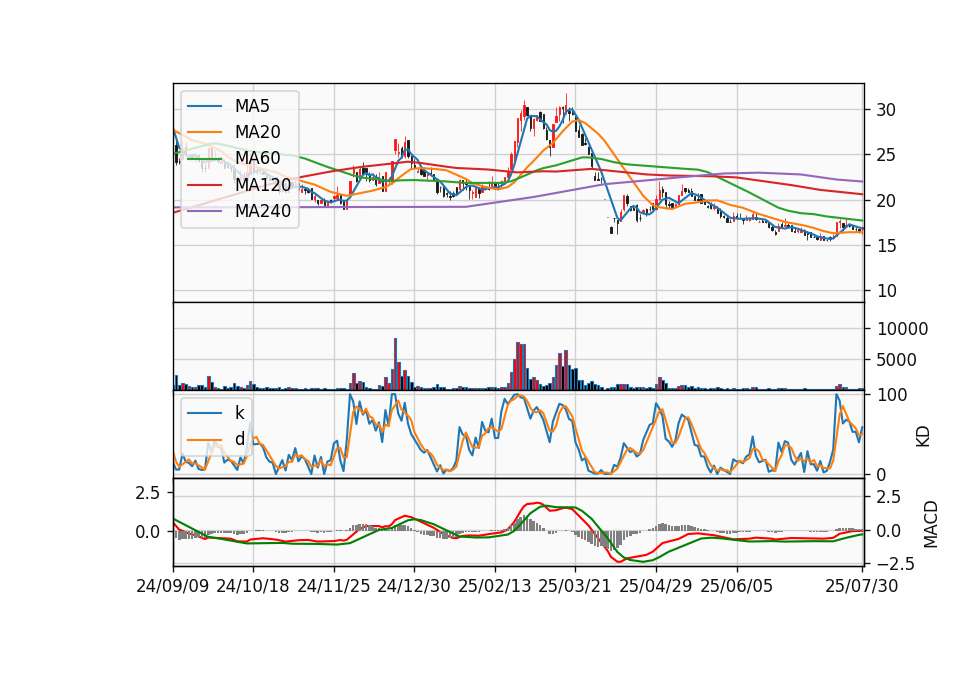Click the date label 24/09/09
Viewport: 960px width, 690px height.
tap(173, 586)
